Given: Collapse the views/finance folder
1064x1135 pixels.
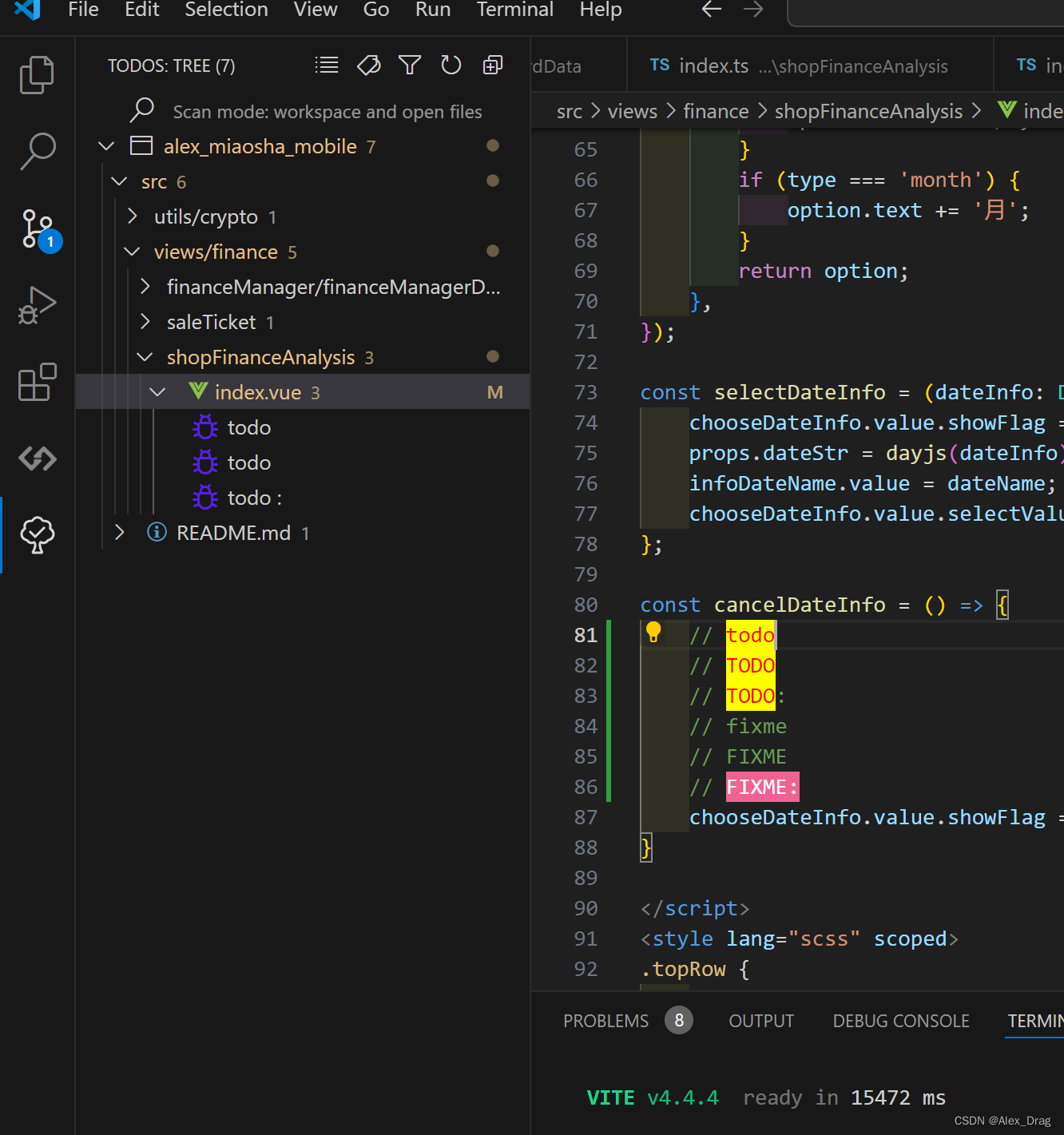Looking at the screenshot, I should (x=132, y=252).
